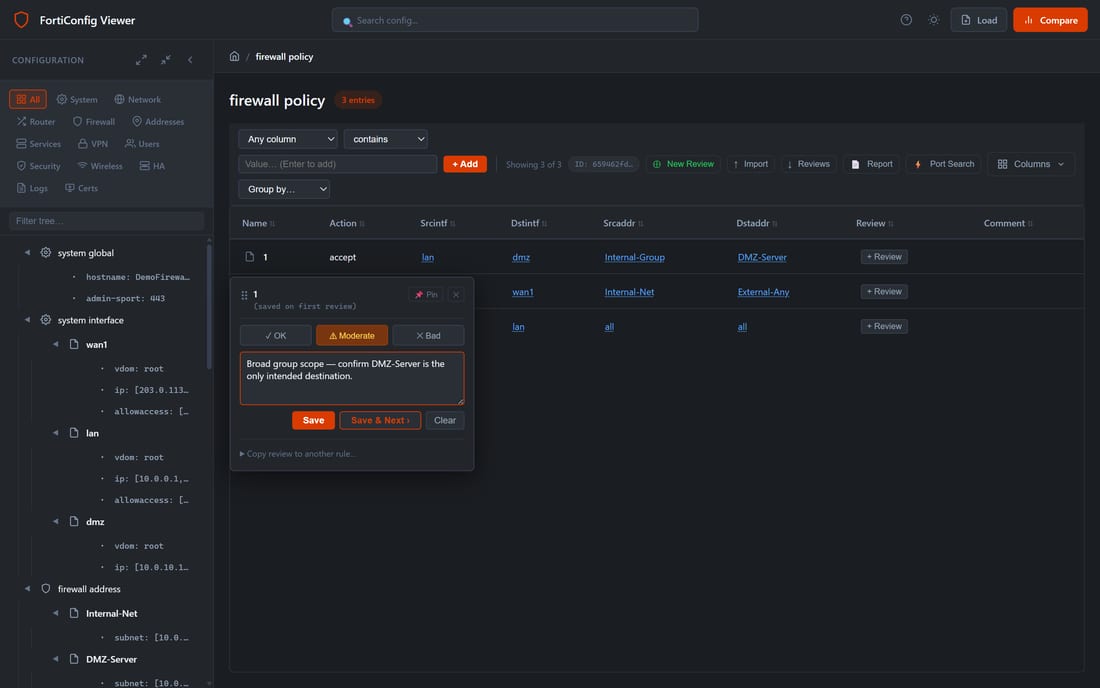Filter by Certs category
Screen dimensions: 1100x688
[x=81, y=188]
